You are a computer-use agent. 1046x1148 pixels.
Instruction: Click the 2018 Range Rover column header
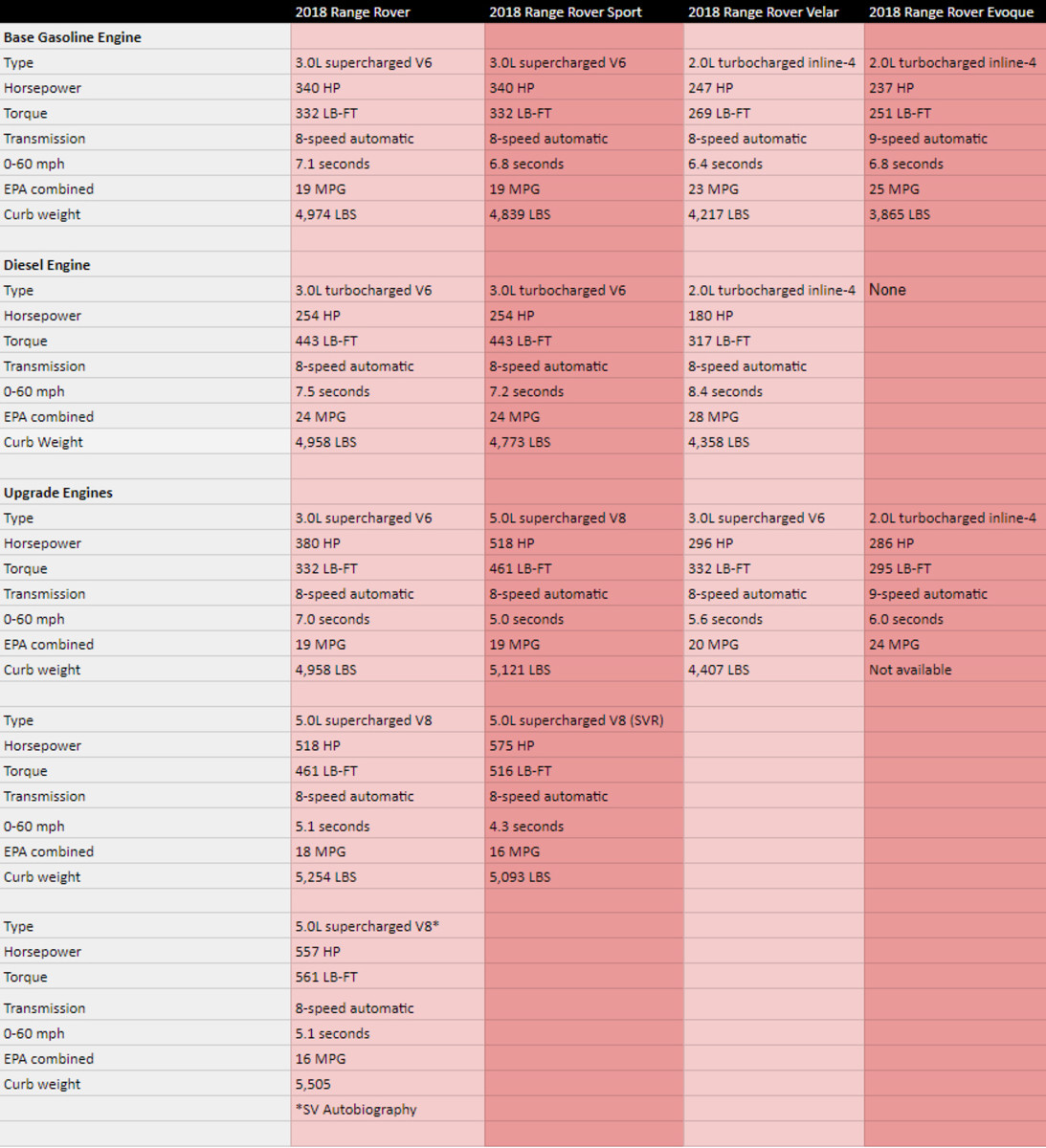tap(352, 12)
